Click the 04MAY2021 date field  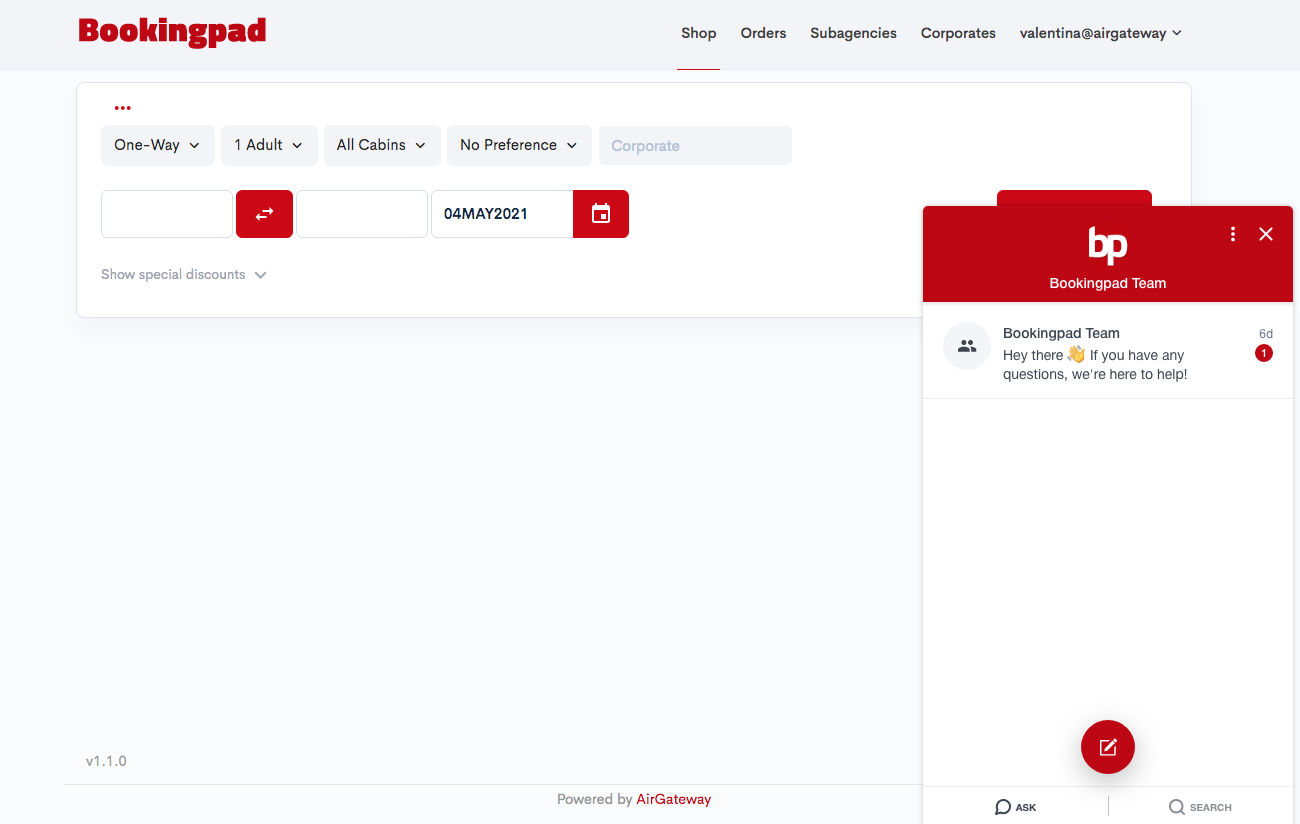[502, 214]
